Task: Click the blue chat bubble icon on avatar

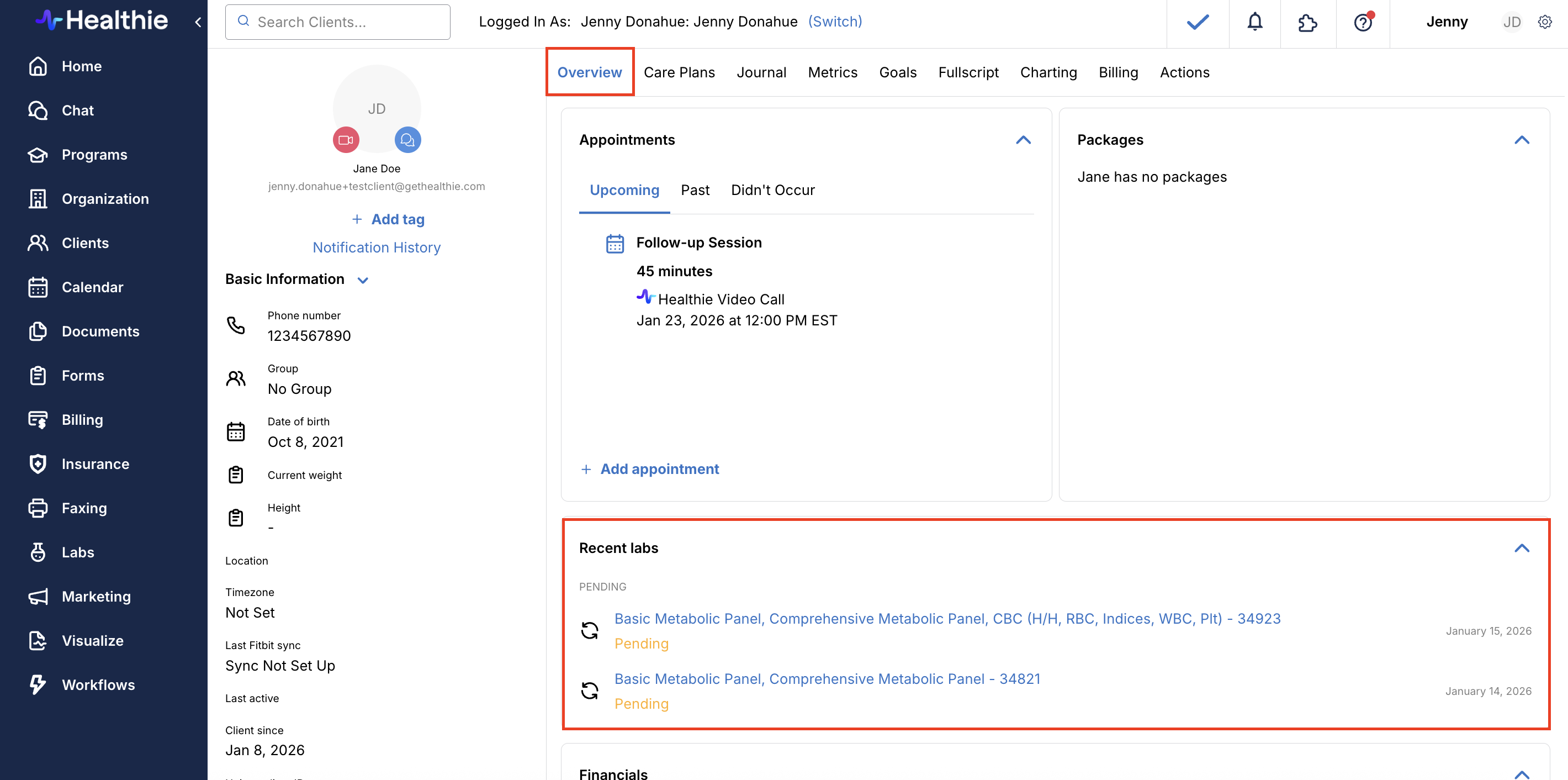Action: (x=408, y=140)
